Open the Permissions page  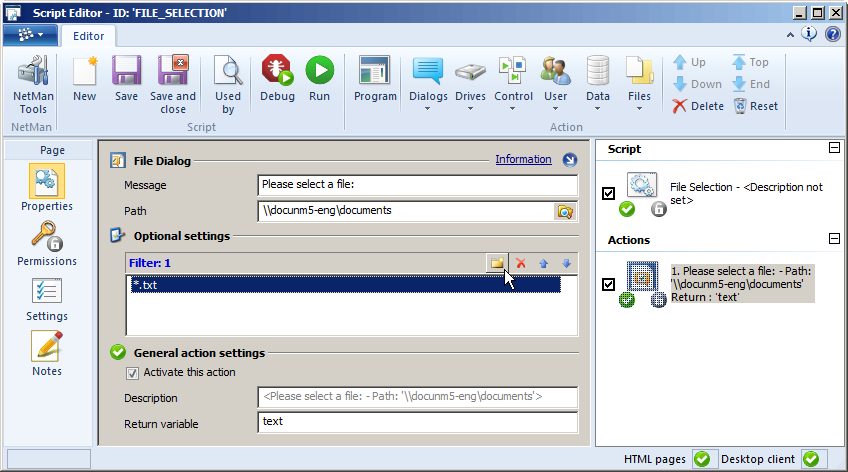[47, 243]
